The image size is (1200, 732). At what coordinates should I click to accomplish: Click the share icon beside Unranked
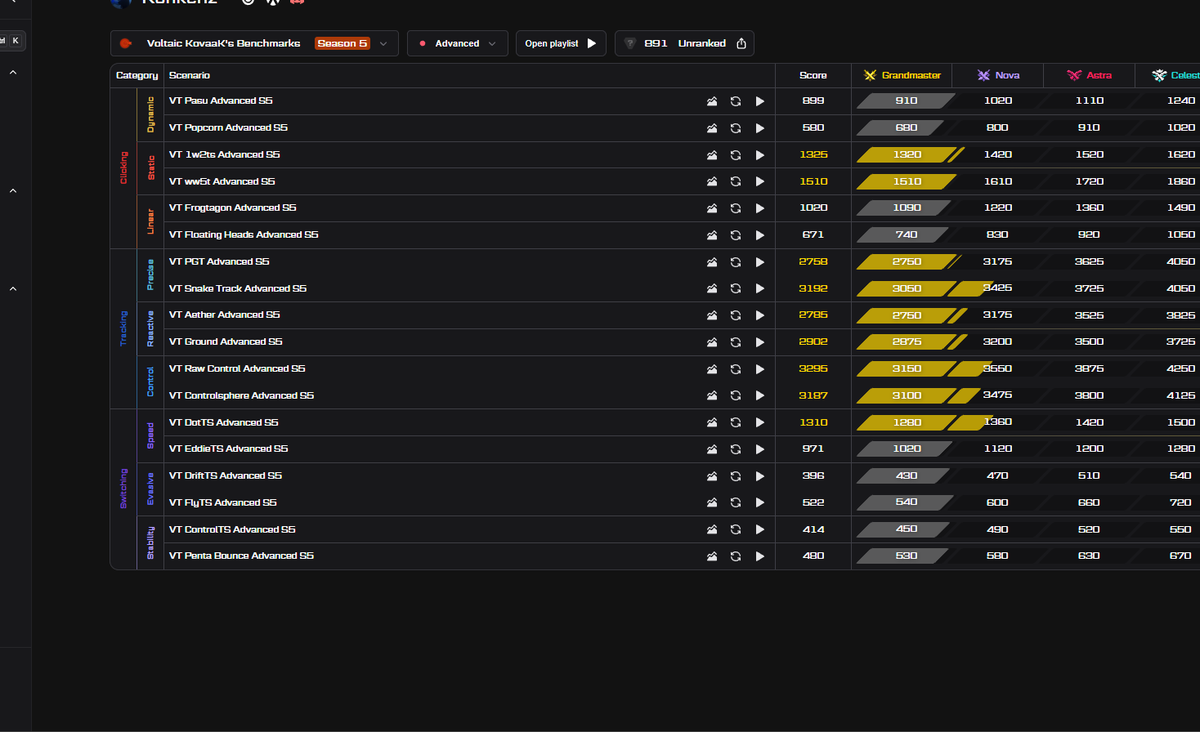(x=741, y=44)
